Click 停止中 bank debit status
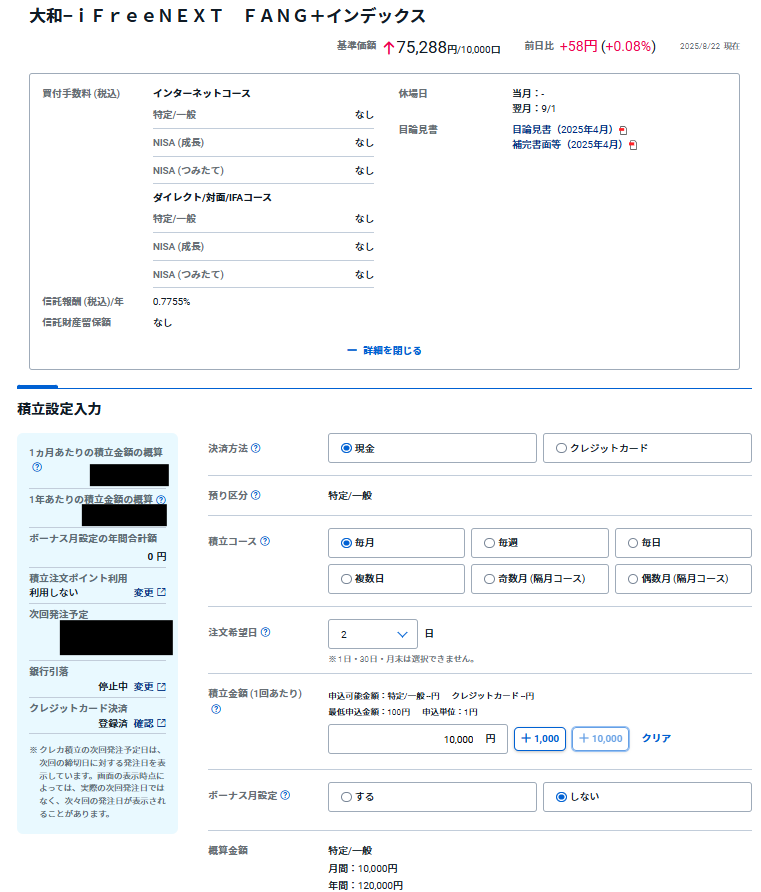Image resolution: width=761 pixels, height=892 pixels. tap(113, 687)
